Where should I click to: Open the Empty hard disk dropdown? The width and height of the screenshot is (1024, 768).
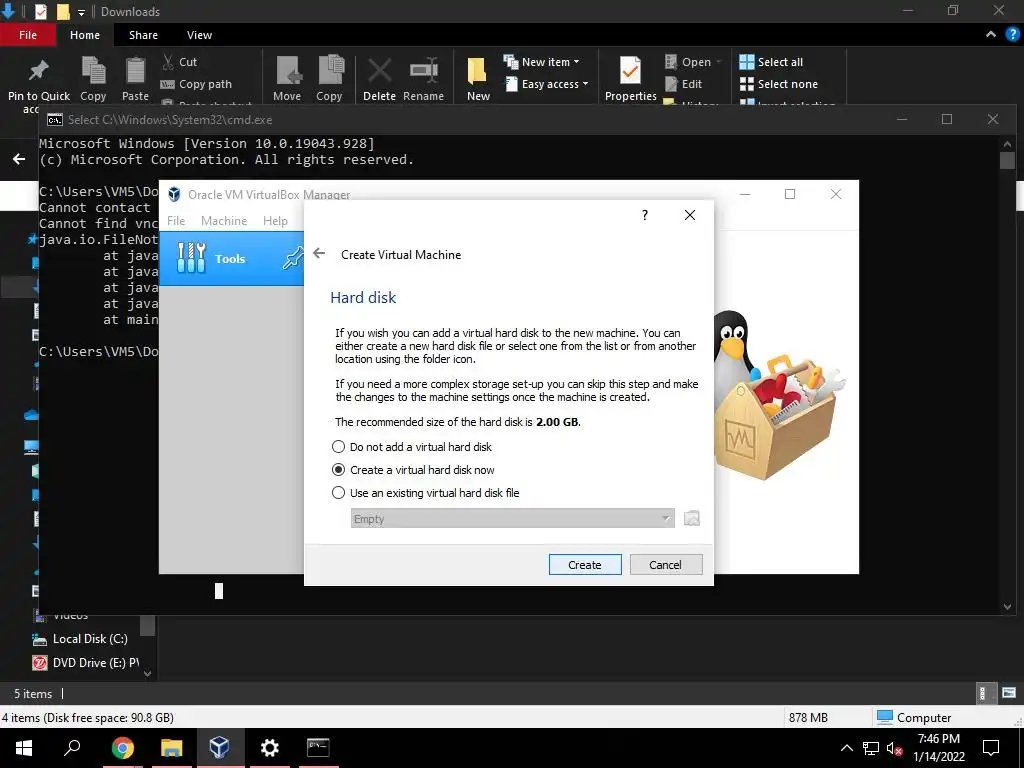(x=513, y=519)
